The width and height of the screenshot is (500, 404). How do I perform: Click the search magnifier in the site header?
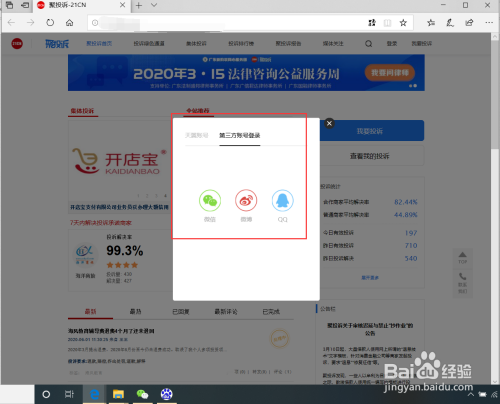pyautogui.click(x=368, y=44)
